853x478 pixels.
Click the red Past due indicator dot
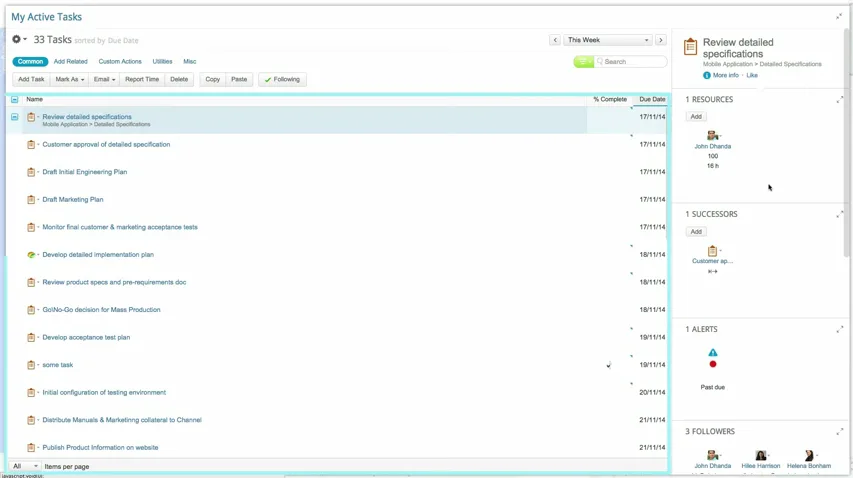(x=713, y=364)
